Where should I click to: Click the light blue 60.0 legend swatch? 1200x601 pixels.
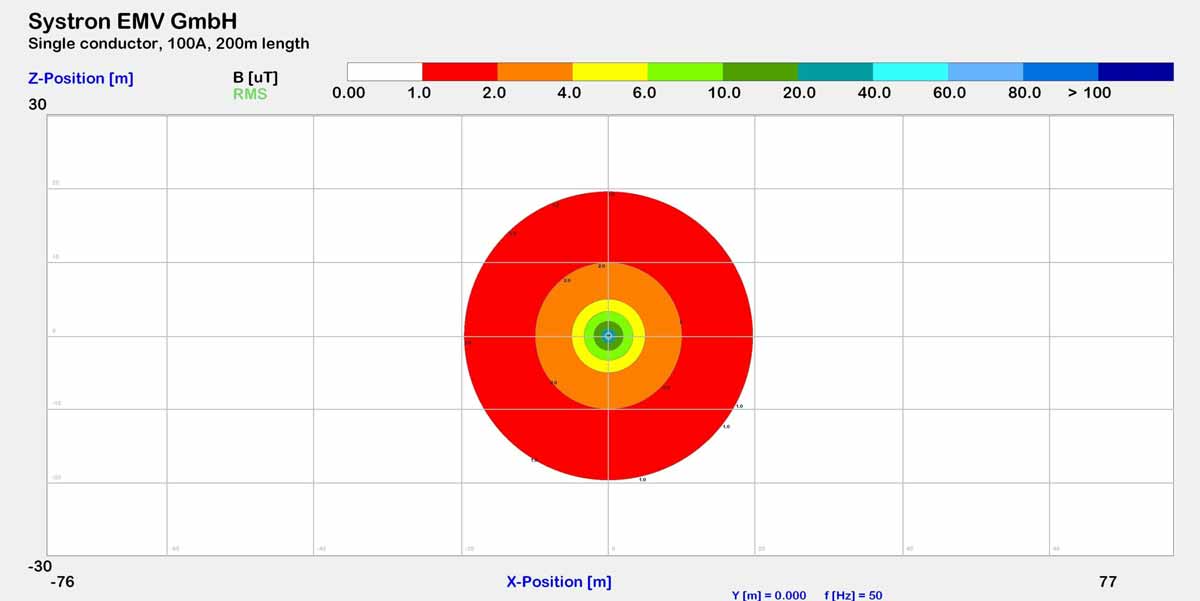tap(985, 71)
